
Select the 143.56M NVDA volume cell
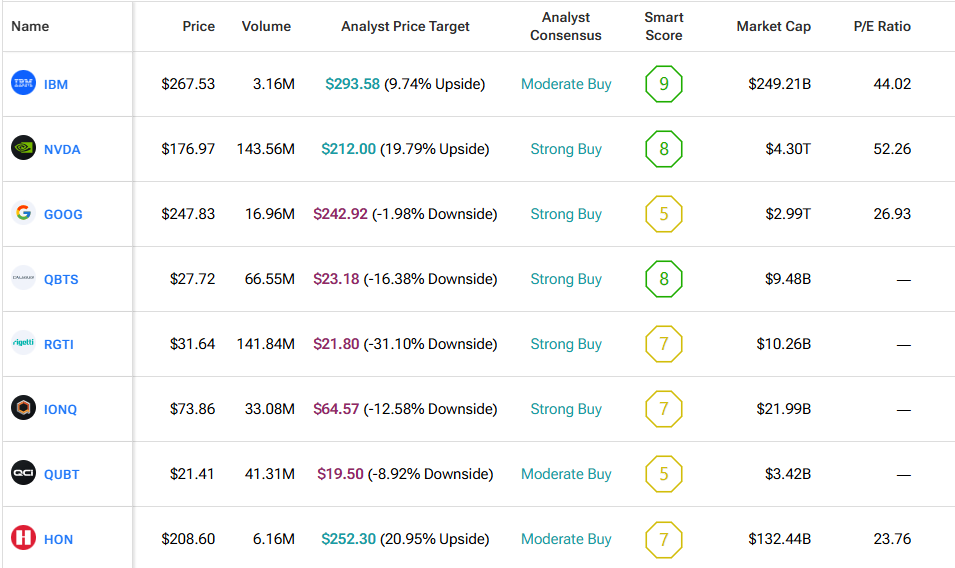click(266, 149)
